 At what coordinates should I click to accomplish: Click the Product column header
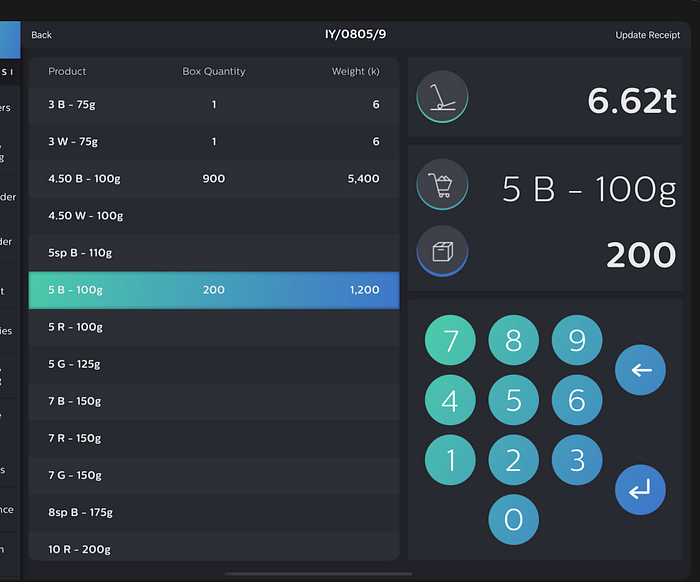tap(67, 71)
